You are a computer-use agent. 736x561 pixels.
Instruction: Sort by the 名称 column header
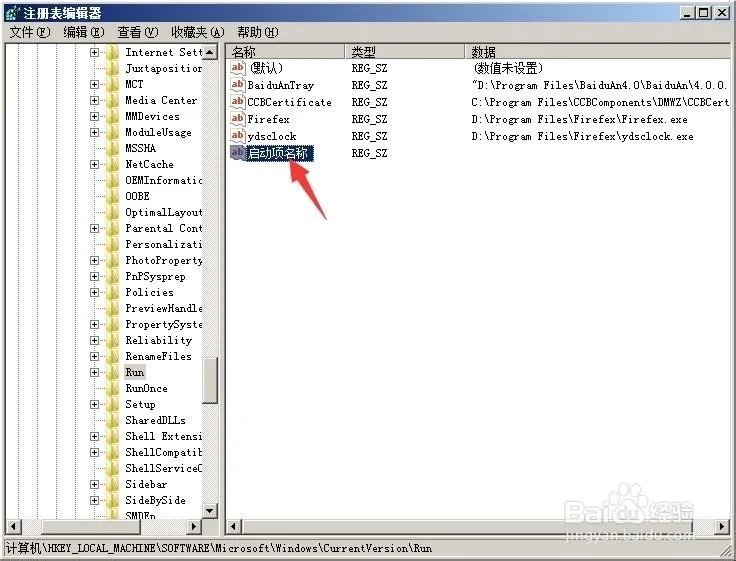[x=286, y=52]
